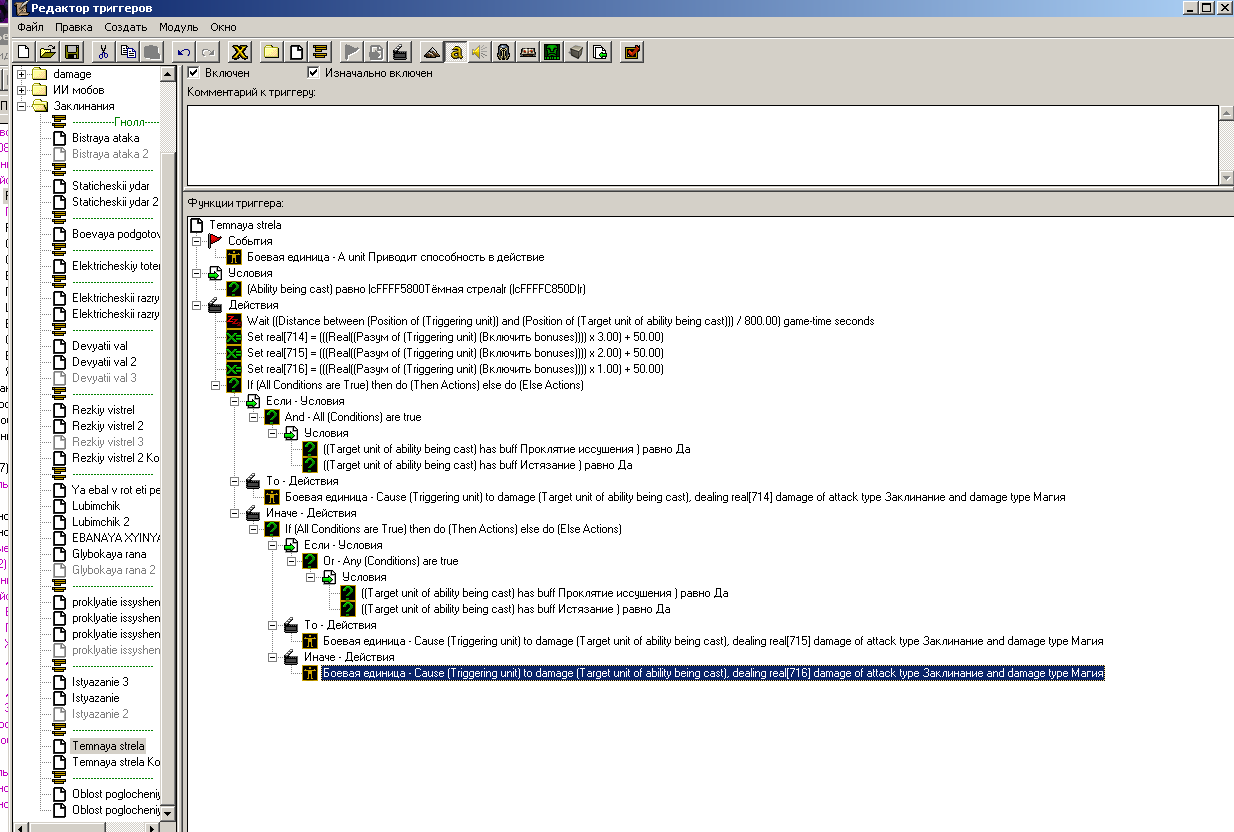This screenshot has width=1234, height=832.
Task: Collapse the Действия node
Action: click(x=197, y=305)
